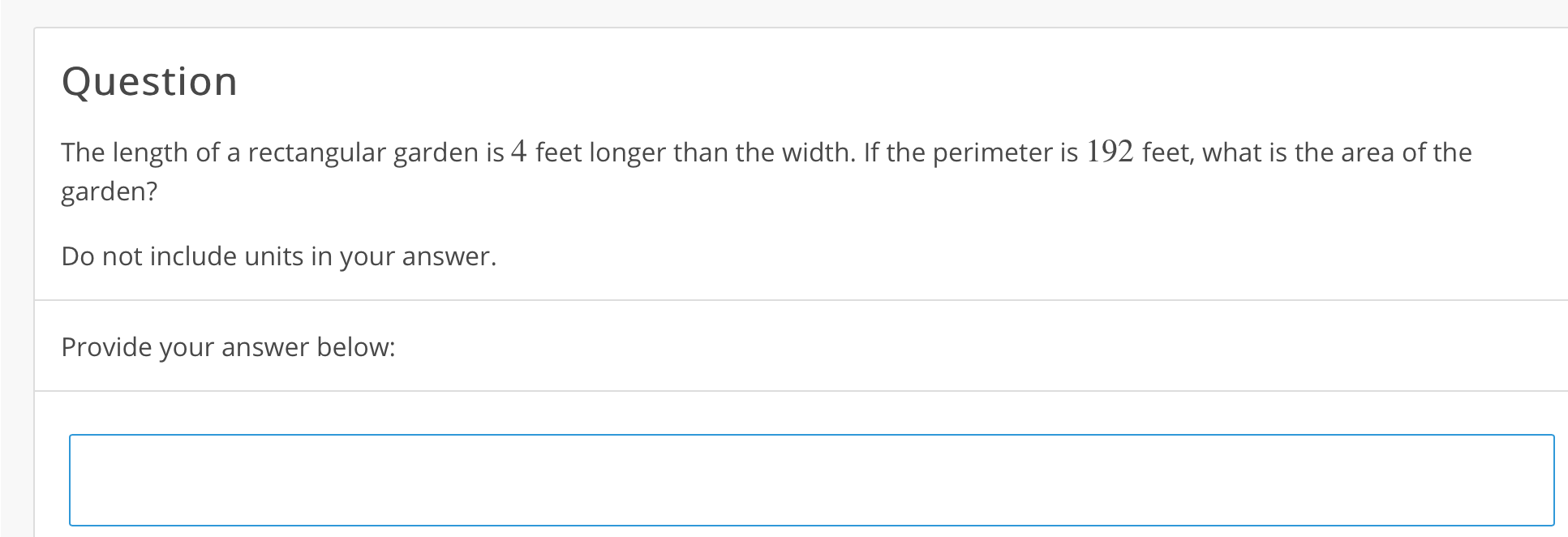Click the number '192' in the question
The width and height of the screenshot is (1568, 537).
point(1109,151)
